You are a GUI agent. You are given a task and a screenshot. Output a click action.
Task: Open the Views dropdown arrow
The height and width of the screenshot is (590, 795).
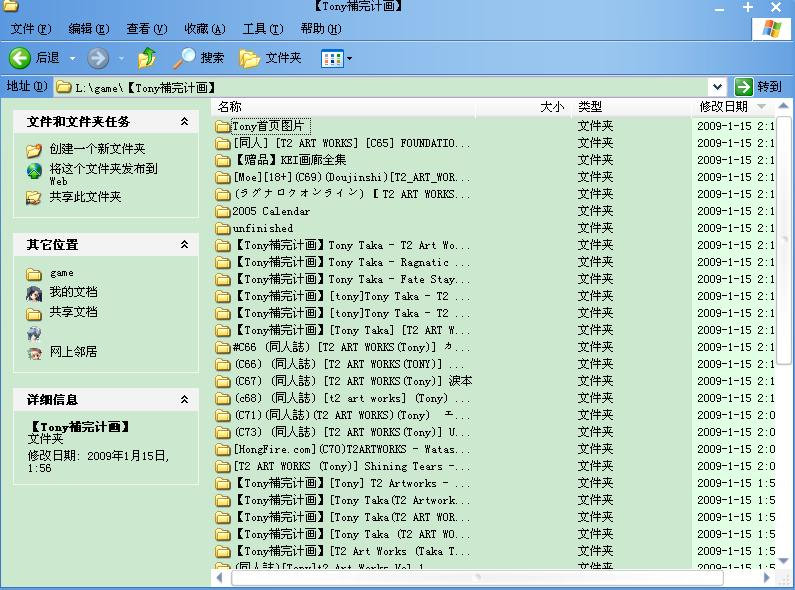349,59
